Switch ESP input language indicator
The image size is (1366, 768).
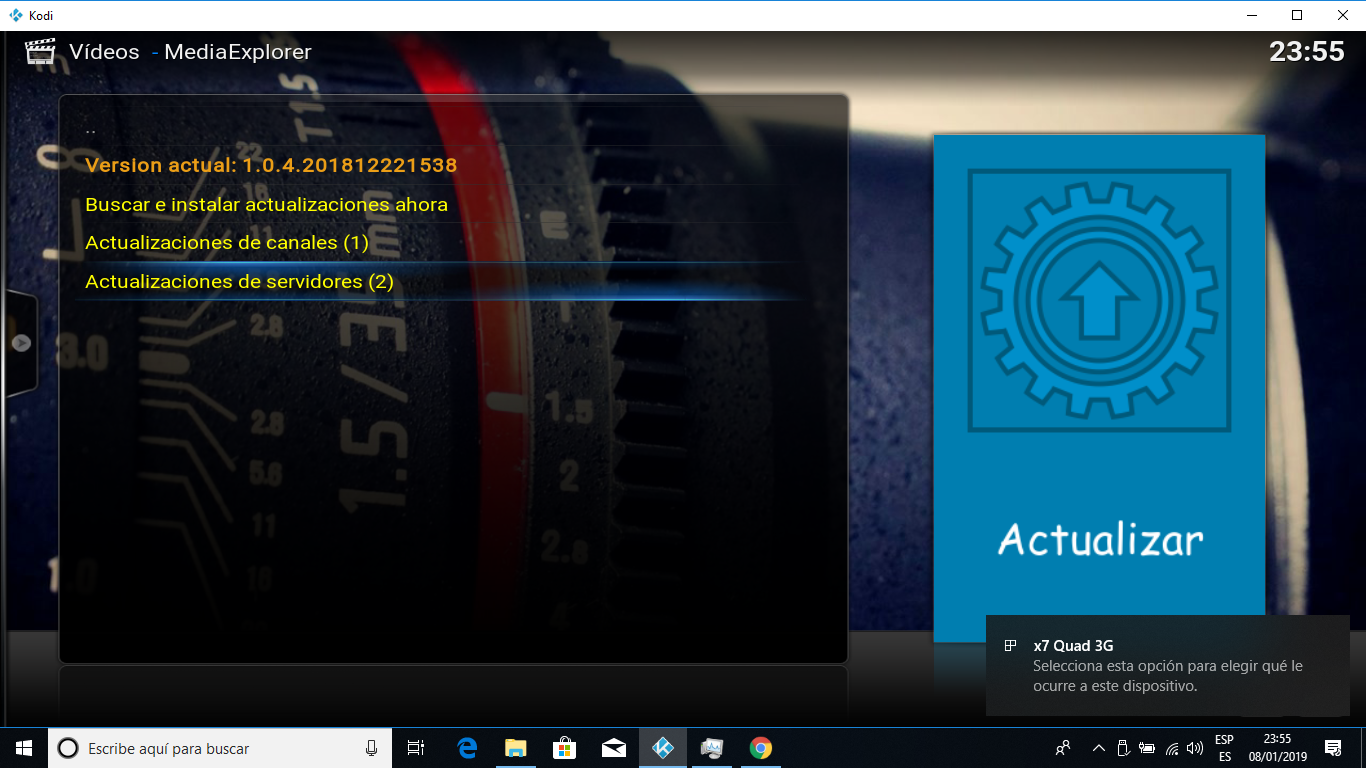1224,748
